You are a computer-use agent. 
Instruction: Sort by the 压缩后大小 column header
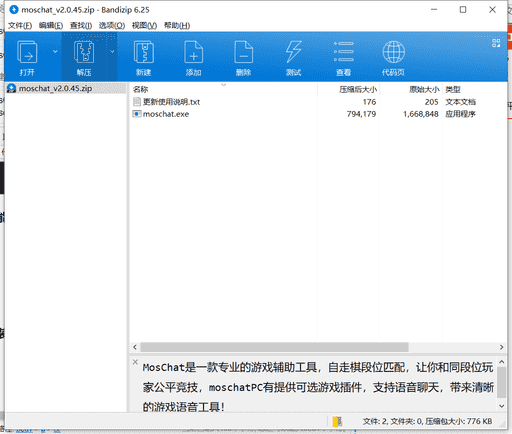(x=358, y=89)
